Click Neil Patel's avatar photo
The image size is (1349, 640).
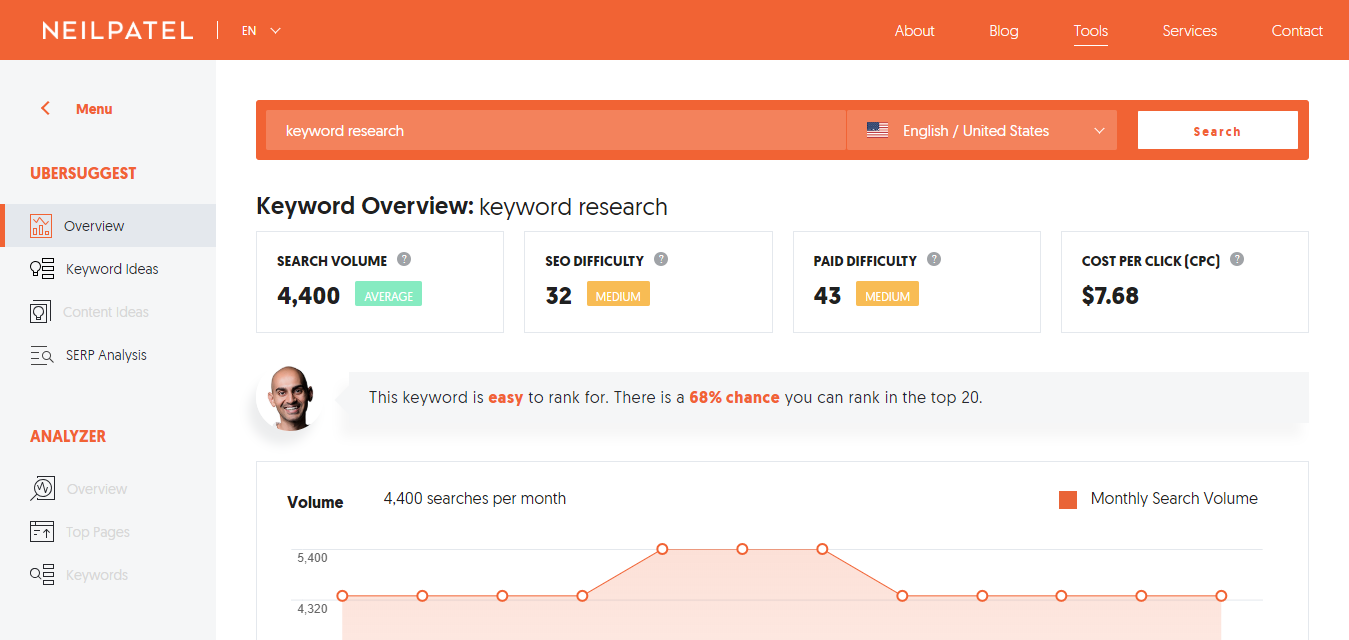[287, 398]
